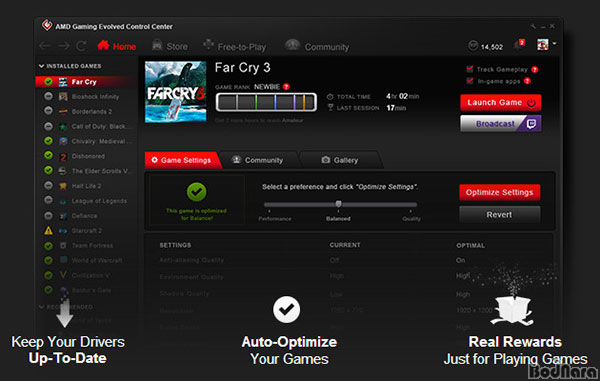Viewport: 600px width, 381px height.
Task: Click the Optimize Settings button
Action: pos(499,192)
